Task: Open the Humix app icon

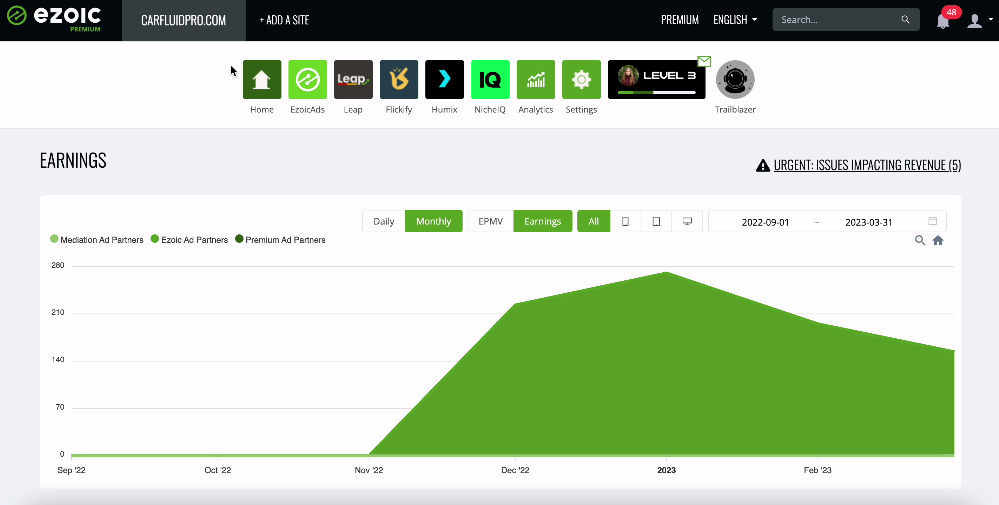Action: (445, 80)
